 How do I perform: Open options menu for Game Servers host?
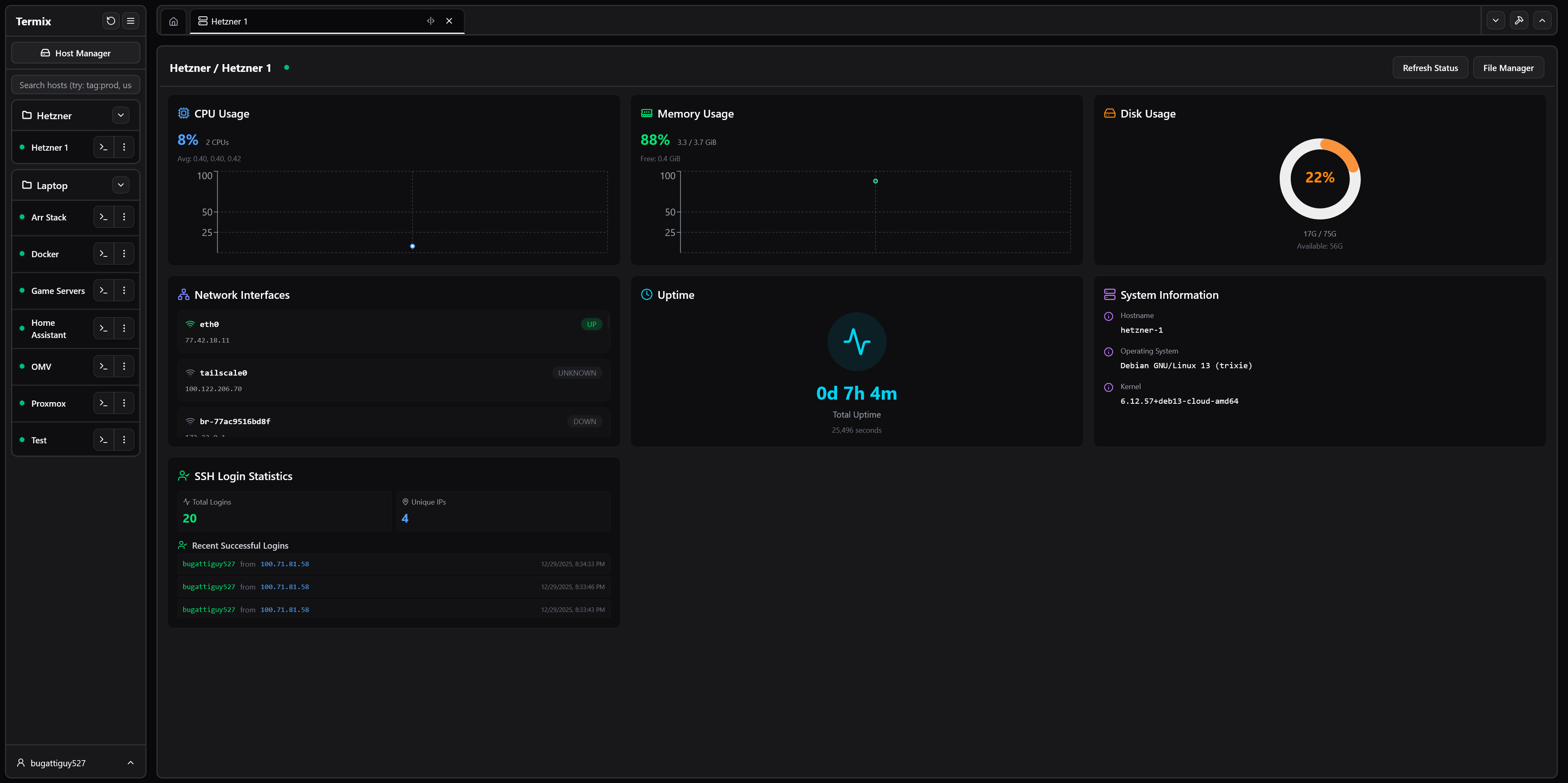(x=124, y=291)
